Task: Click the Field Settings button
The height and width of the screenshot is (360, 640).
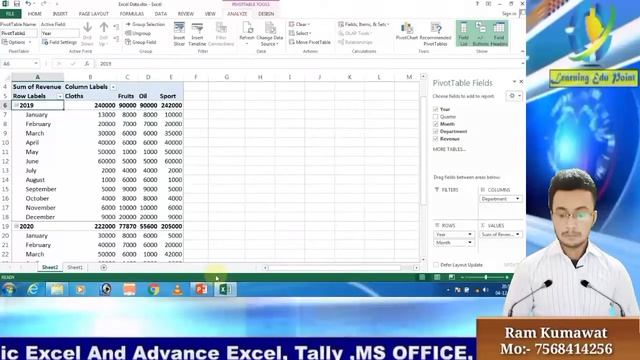Action: click(x=60, y=42)
